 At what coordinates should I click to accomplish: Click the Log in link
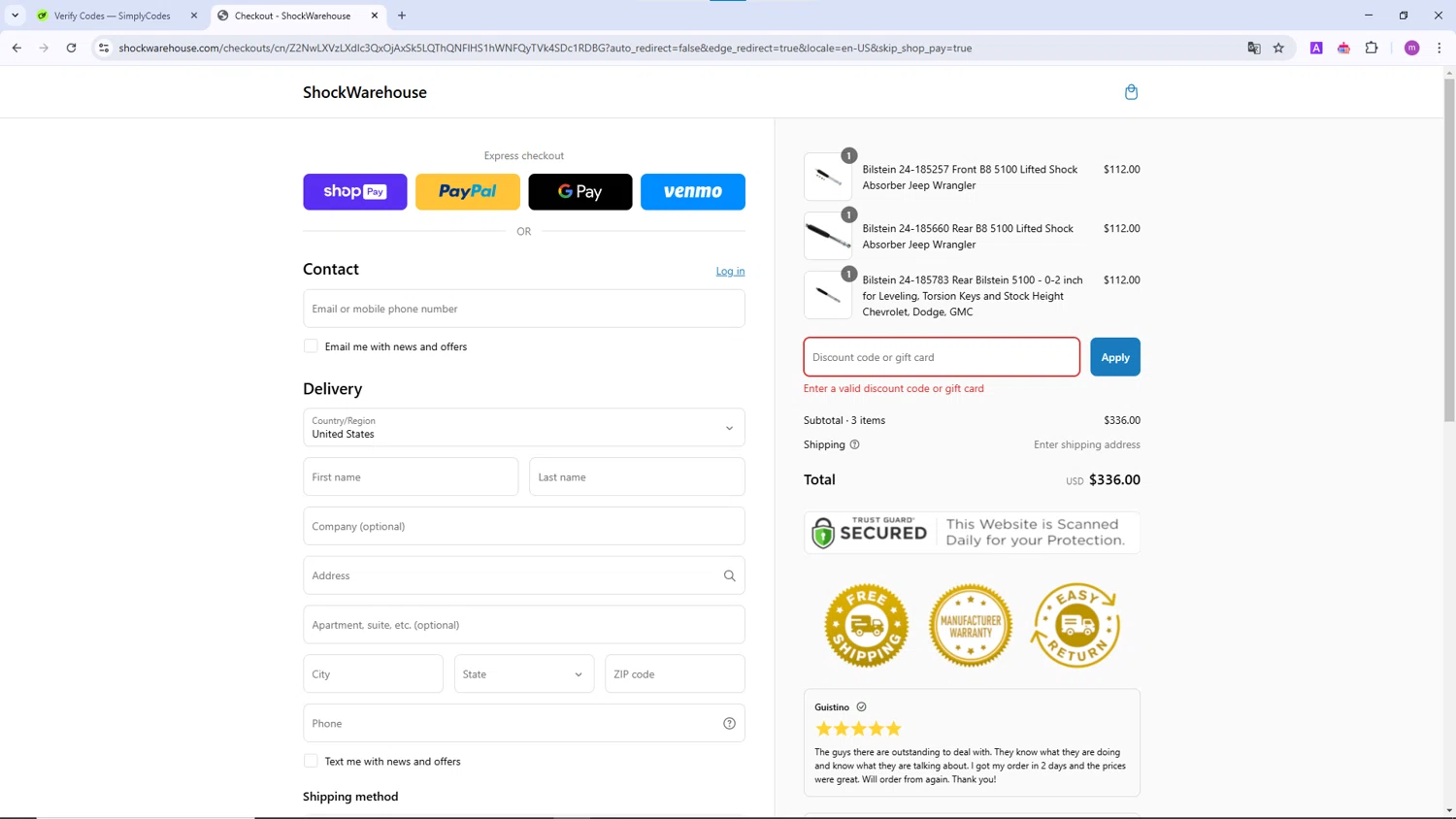730,271
